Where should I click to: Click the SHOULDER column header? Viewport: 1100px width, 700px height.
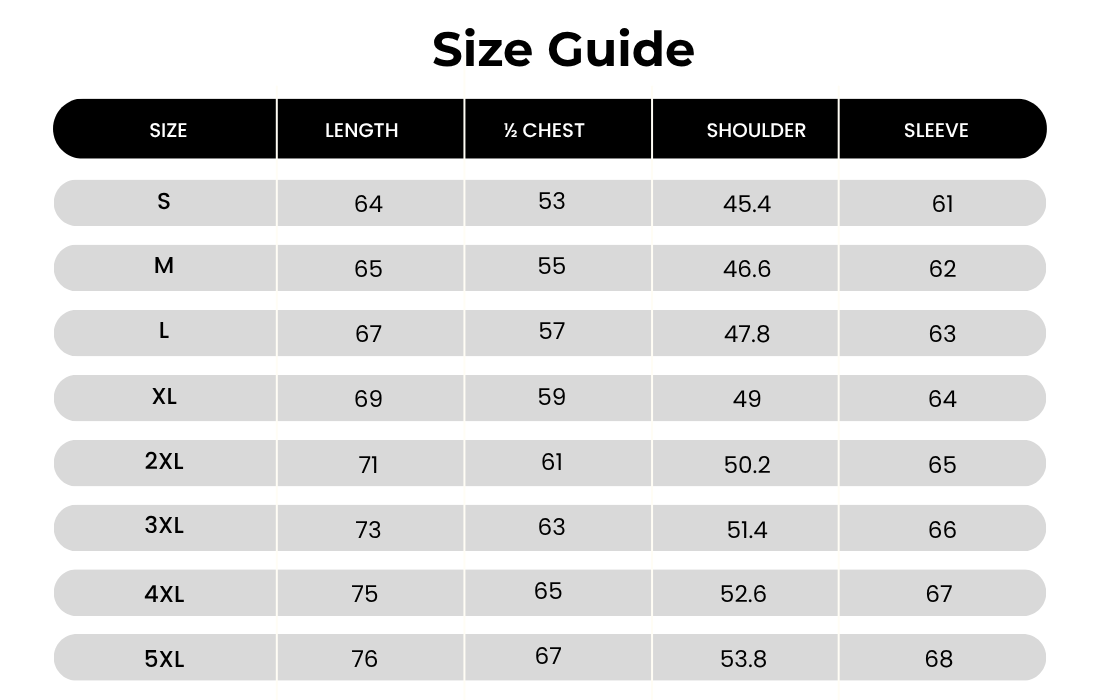(x=755, y=130)
